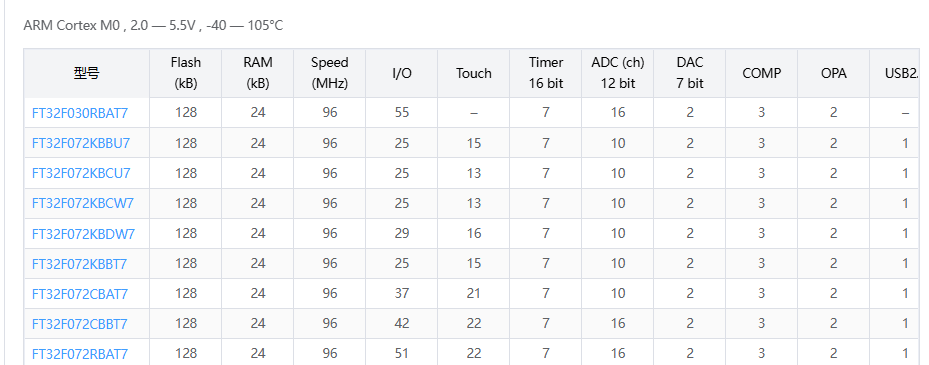Click the 型号 column header
Screen dimensions: 929x365
click(87, 73)
